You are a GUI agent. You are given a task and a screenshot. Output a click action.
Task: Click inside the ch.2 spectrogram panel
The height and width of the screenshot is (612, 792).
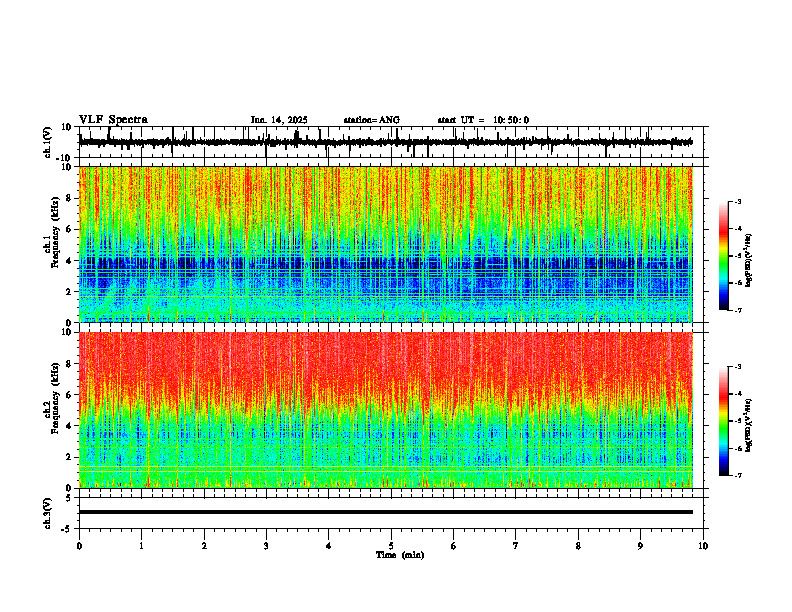[x=386, y=410]
